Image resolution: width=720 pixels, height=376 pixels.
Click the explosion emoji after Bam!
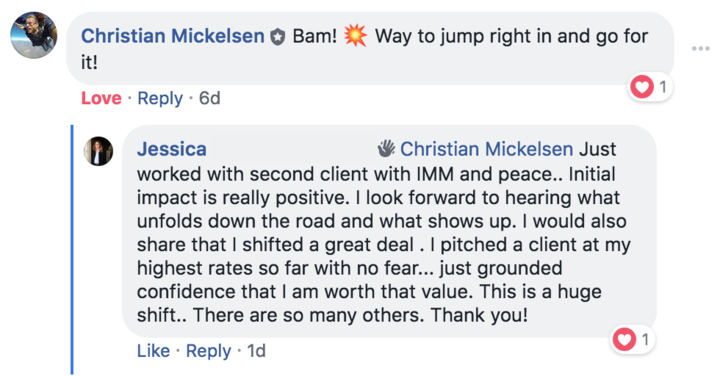coord(355,35)
